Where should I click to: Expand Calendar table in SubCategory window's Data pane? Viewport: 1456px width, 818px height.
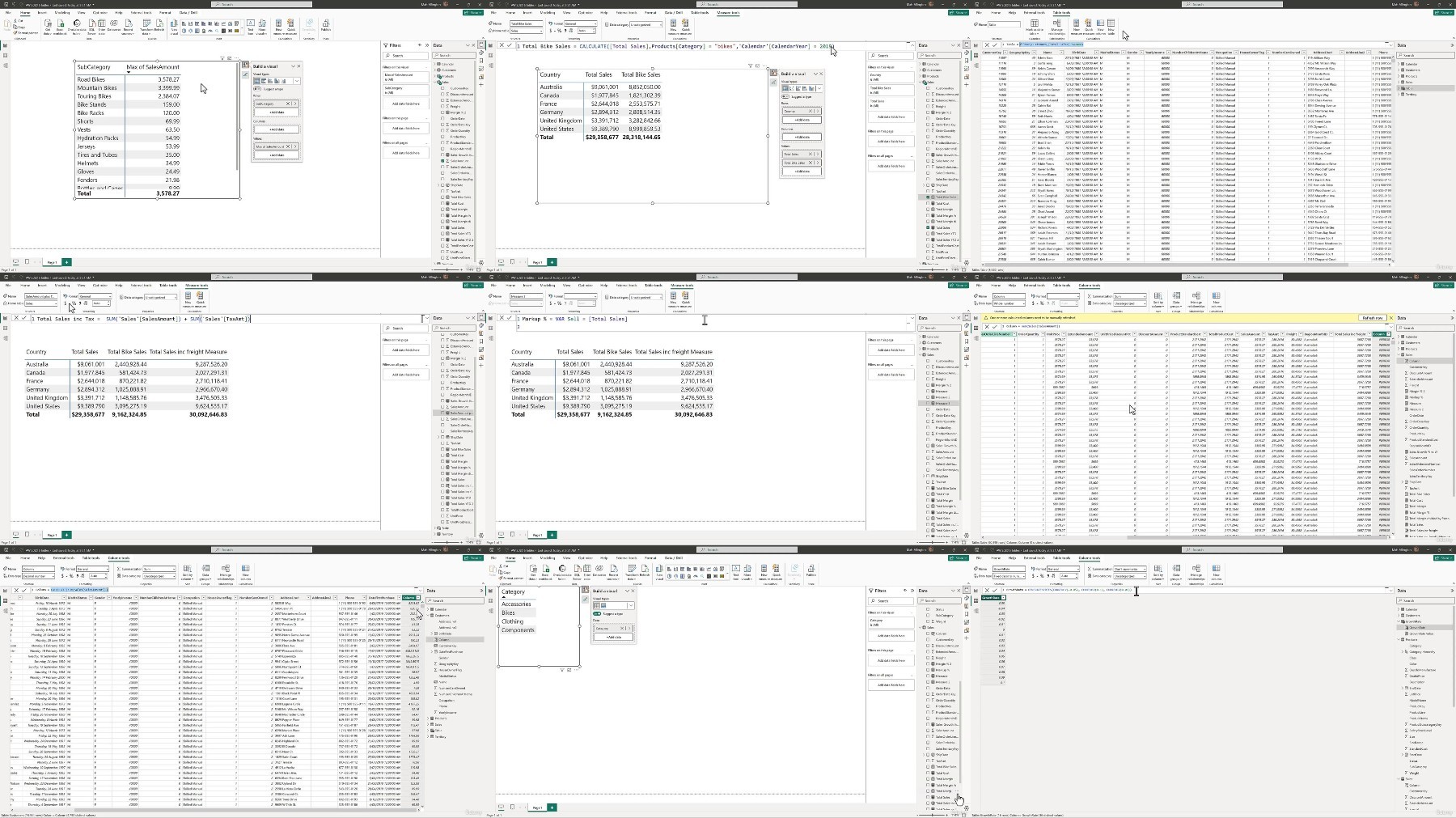434,64
